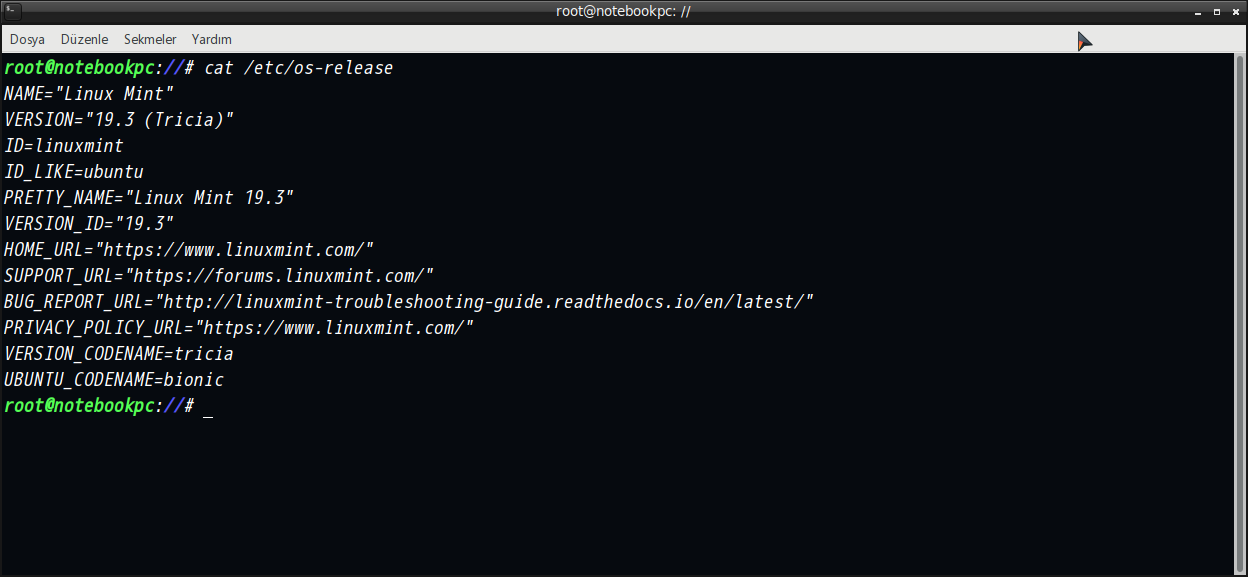Minimize the terminal window

tap(1197, 11)
